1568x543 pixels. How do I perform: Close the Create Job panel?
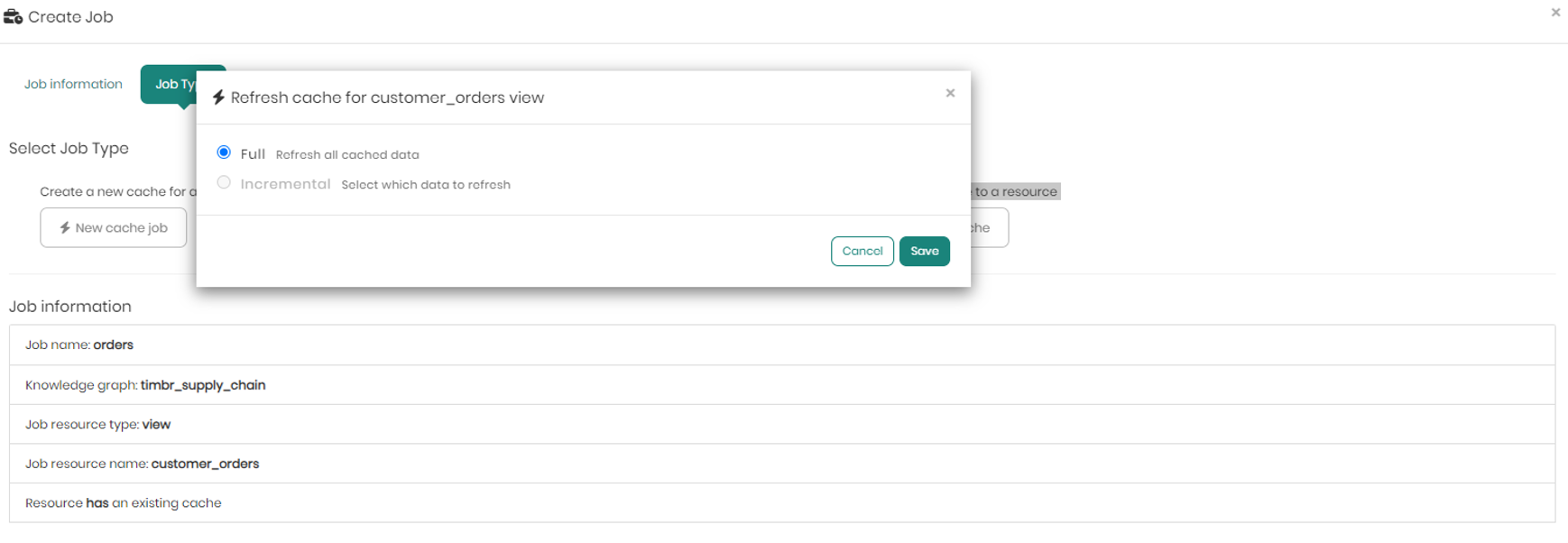pos(1555,13)
